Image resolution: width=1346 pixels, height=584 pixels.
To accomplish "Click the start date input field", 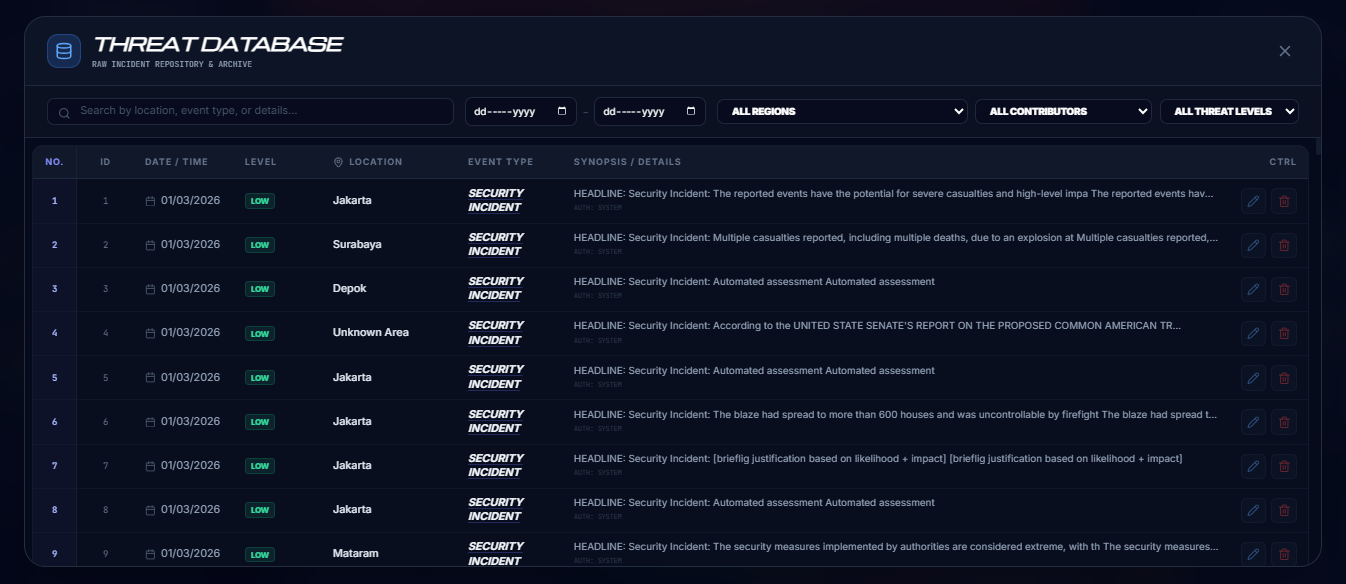I will (x=521, y=111).
